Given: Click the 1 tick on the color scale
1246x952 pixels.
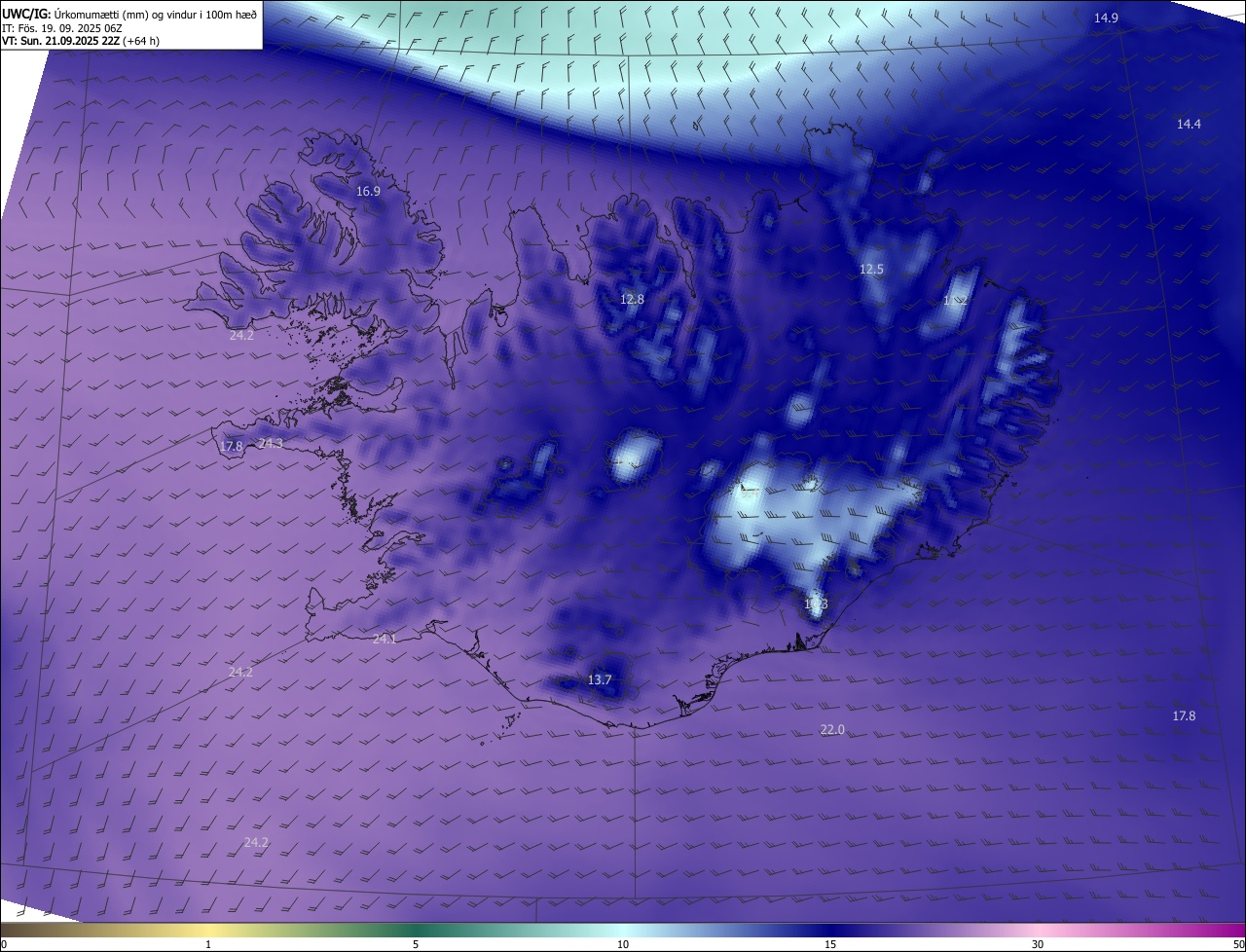Looking at the screenshot, I should tap(208, 944).
